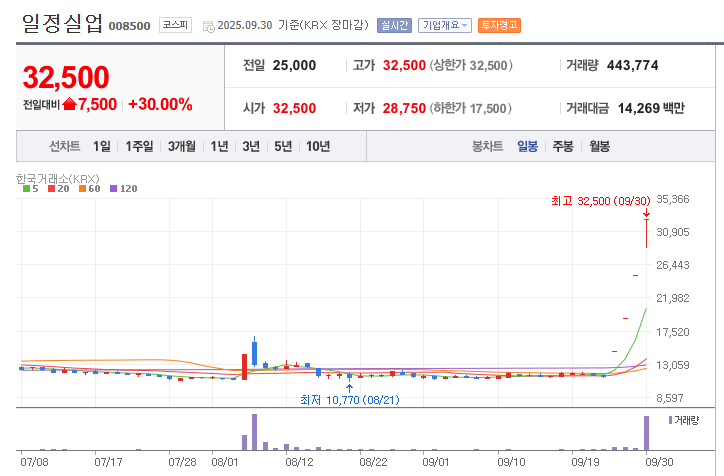This screenshot has height=476, width=724.
Task: Click the 실시간 real-time badge
Action: click(x=393, y=25)
